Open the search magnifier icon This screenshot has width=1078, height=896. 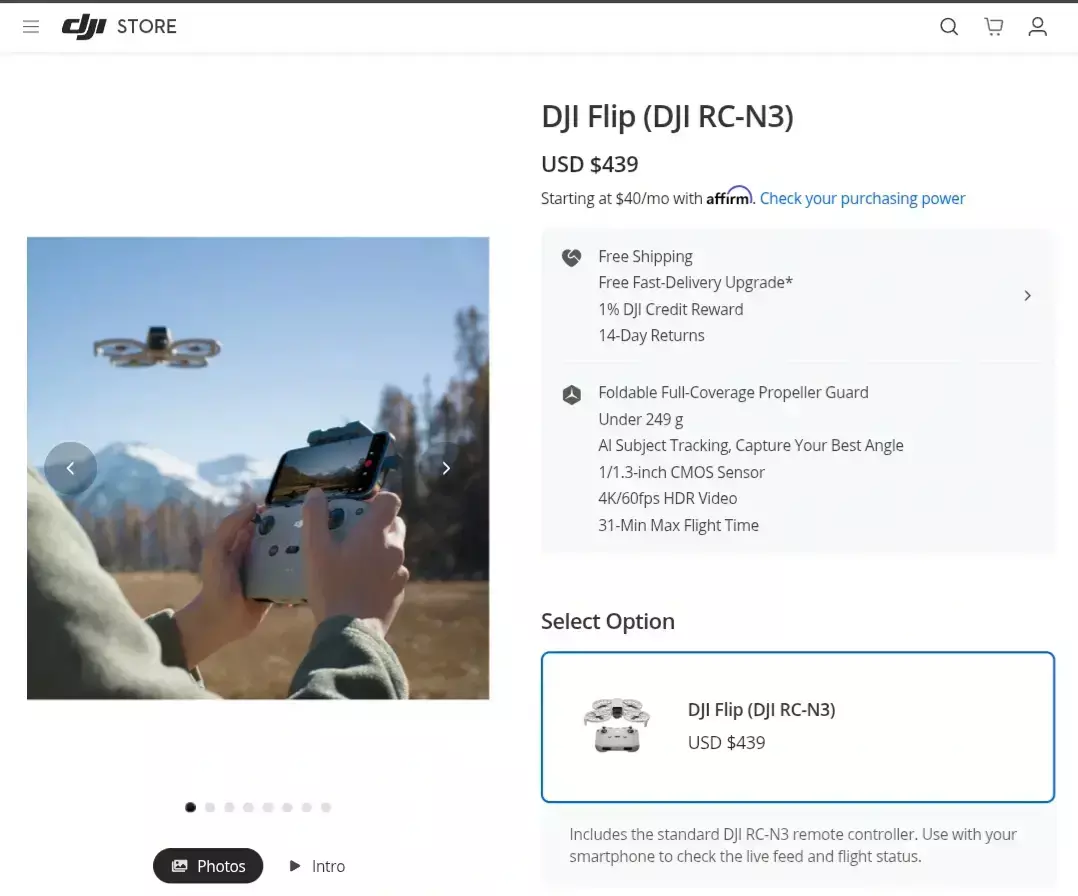click(x=949, y=27)
